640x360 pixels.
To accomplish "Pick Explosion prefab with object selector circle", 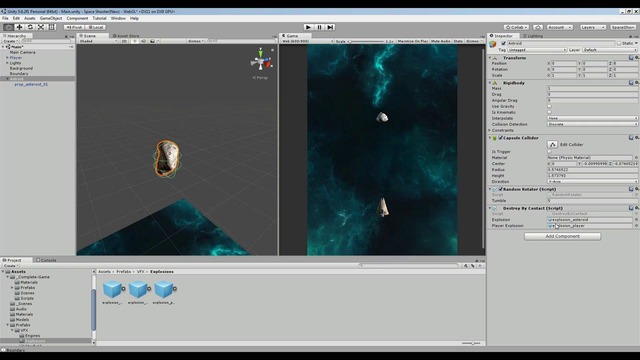I will coord(636,220).
